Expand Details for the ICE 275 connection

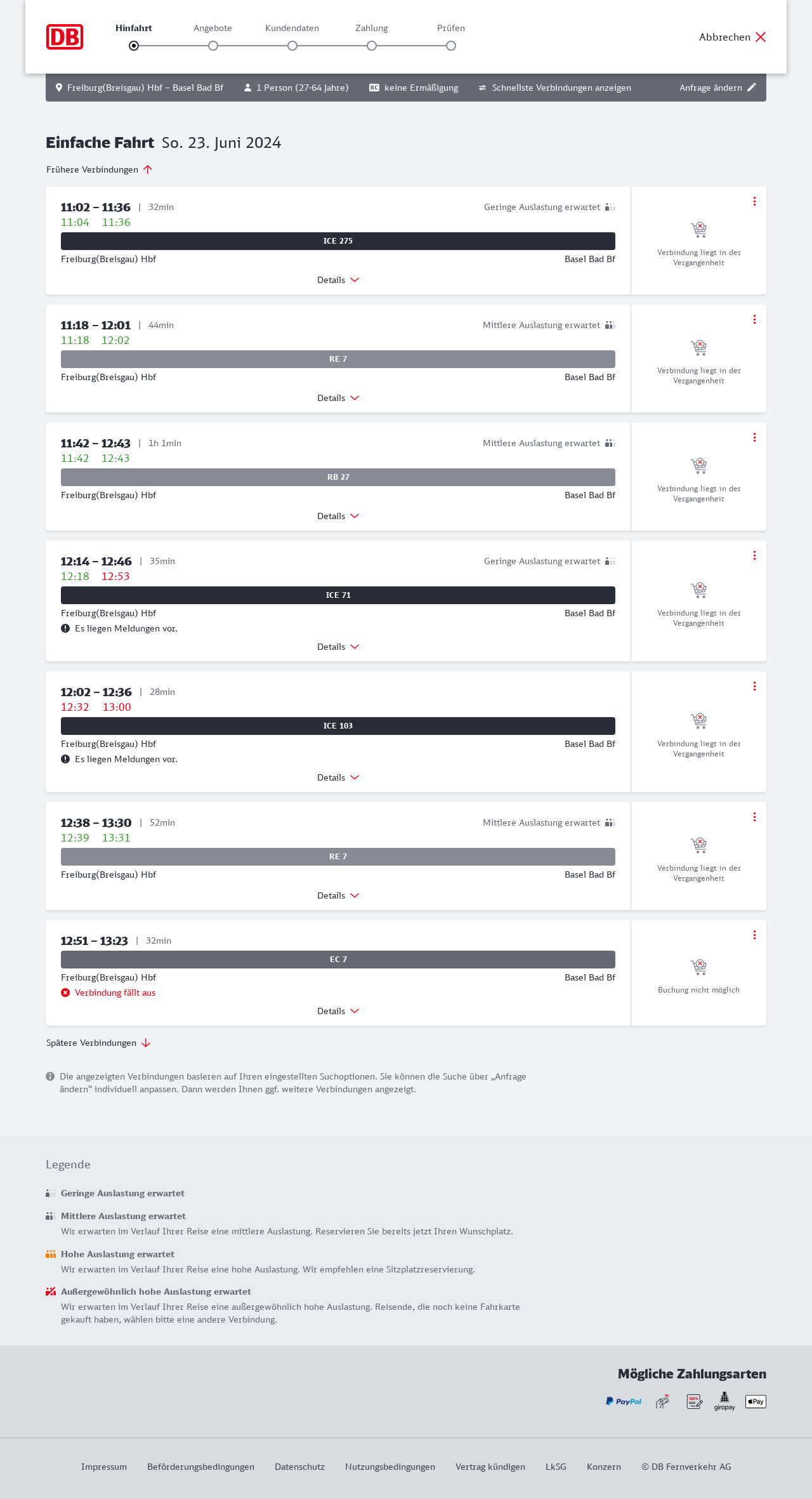(338, 280)
